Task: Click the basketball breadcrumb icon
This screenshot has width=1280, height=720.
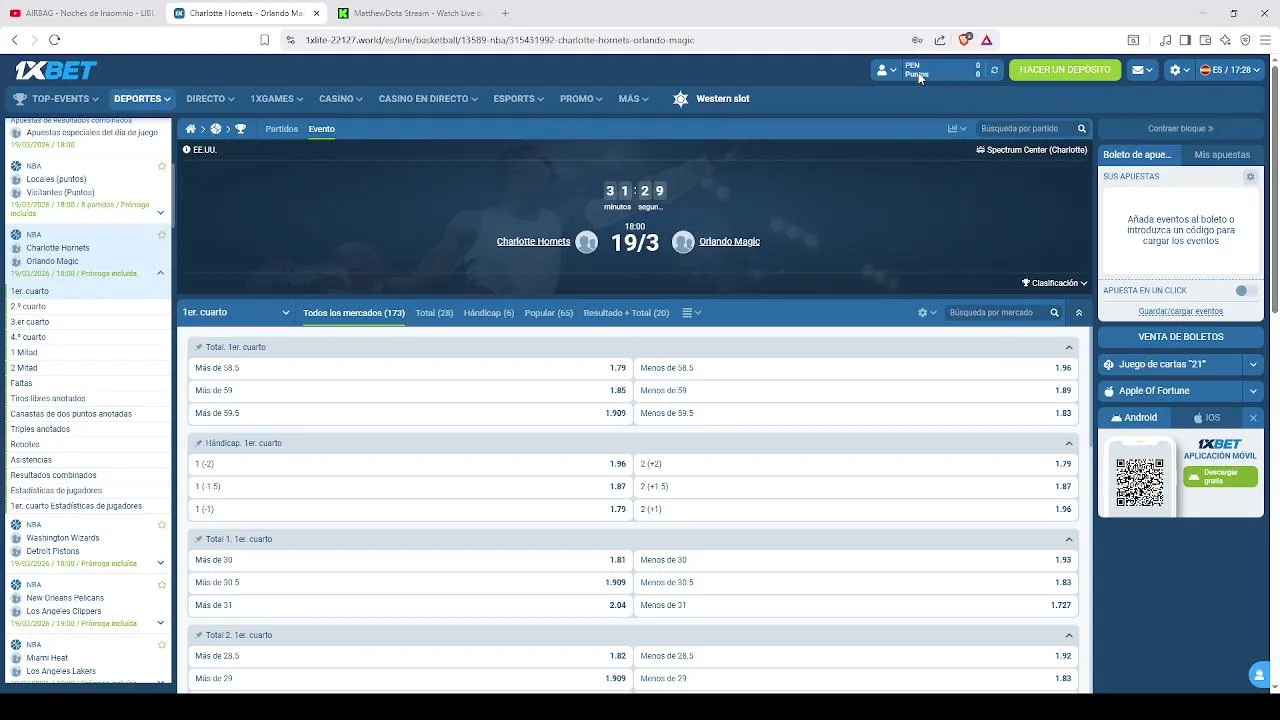Action: [x=215, y=129]
